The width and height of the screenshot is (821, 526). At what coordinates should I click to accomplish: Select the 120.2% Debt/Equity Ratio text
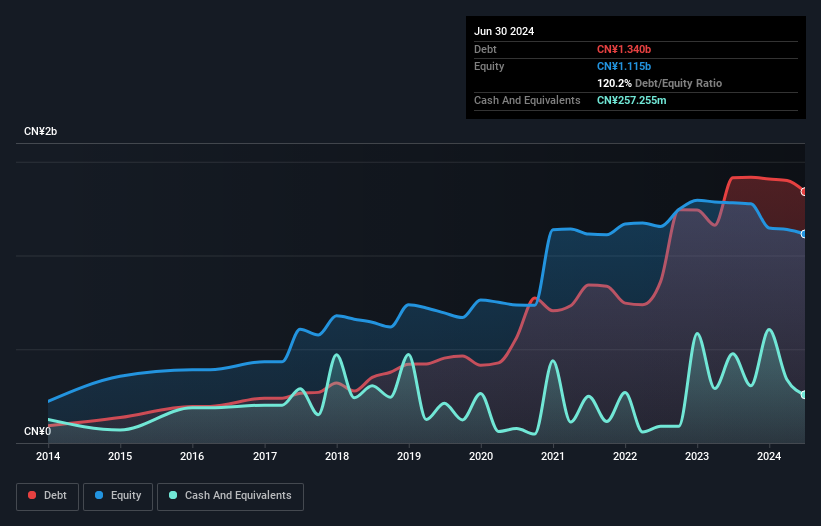click(x=659, y=84)
